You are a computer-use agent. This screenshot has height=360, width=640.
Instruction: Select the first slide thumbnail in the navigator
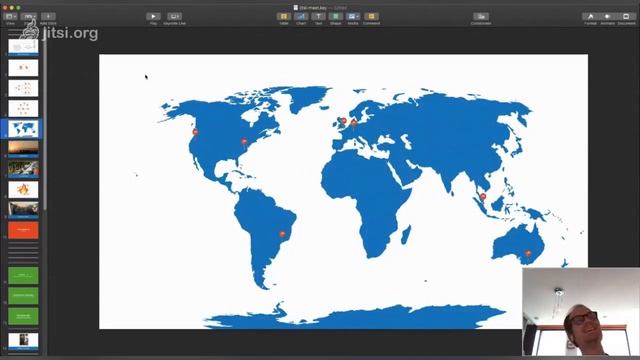pyautogui.click(x=23, y=47)
